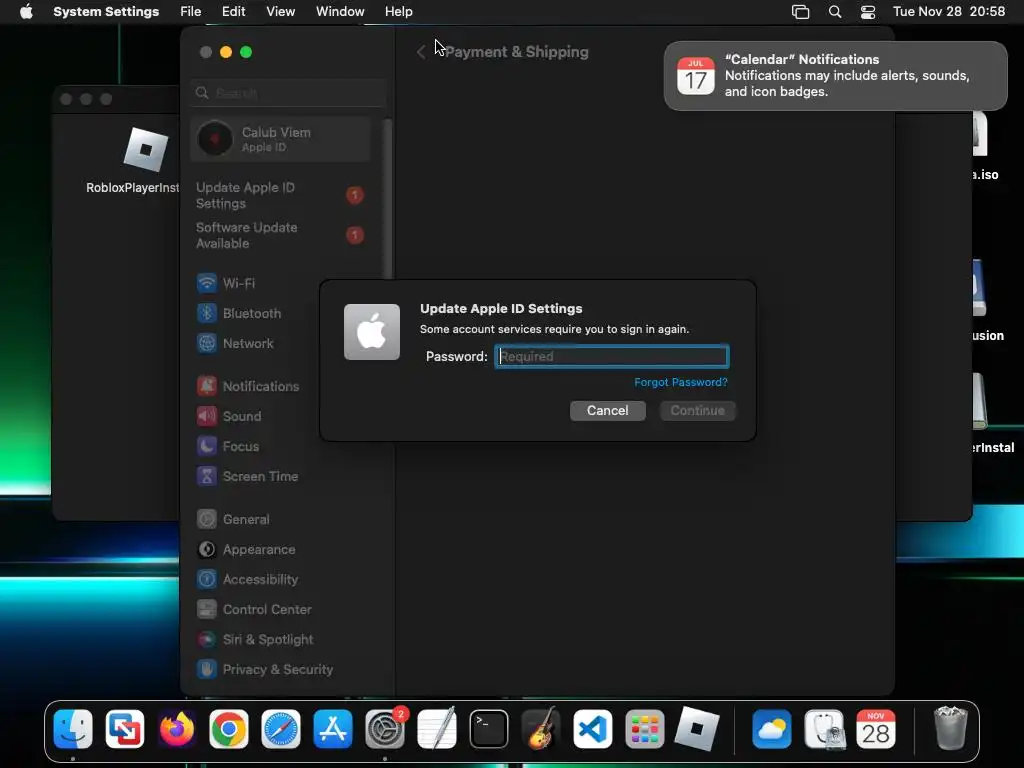Open Software Update Available item
The height and width of the screenshot is (768, 1024).
click(281, 235)
